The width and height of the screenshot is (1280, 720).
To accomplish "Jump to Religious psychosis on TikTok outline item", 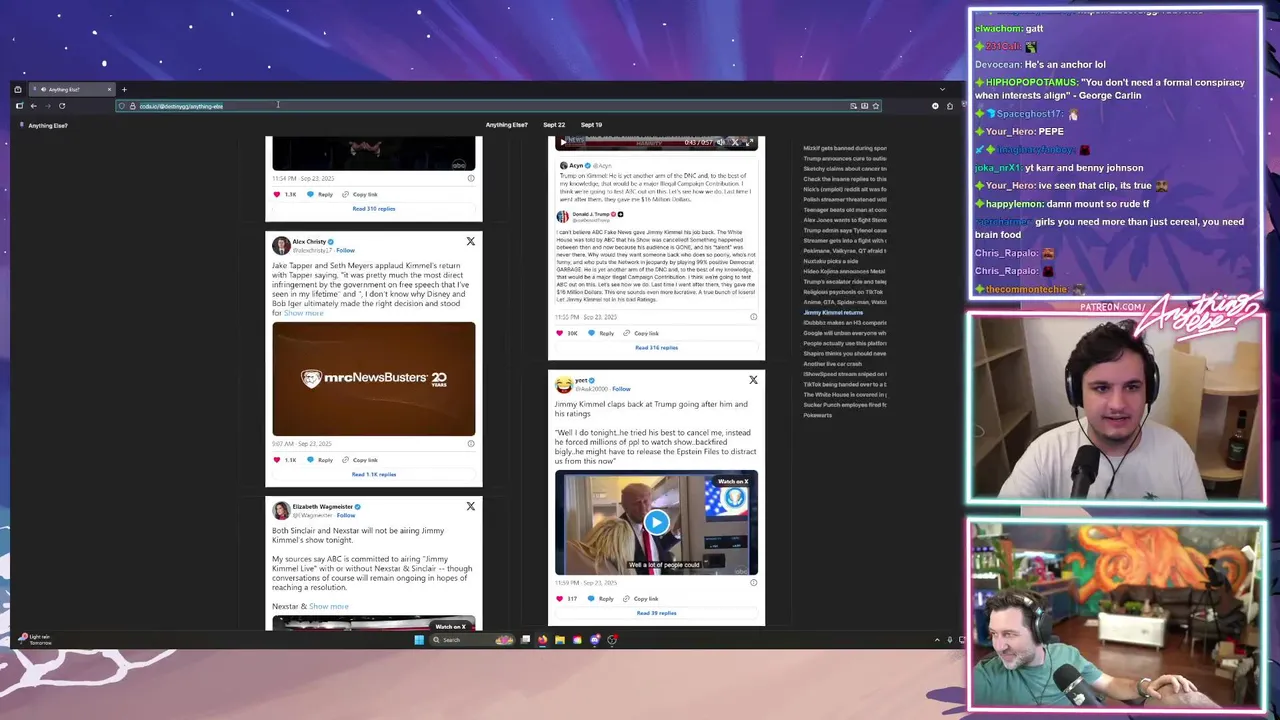I will coord(845,292).
